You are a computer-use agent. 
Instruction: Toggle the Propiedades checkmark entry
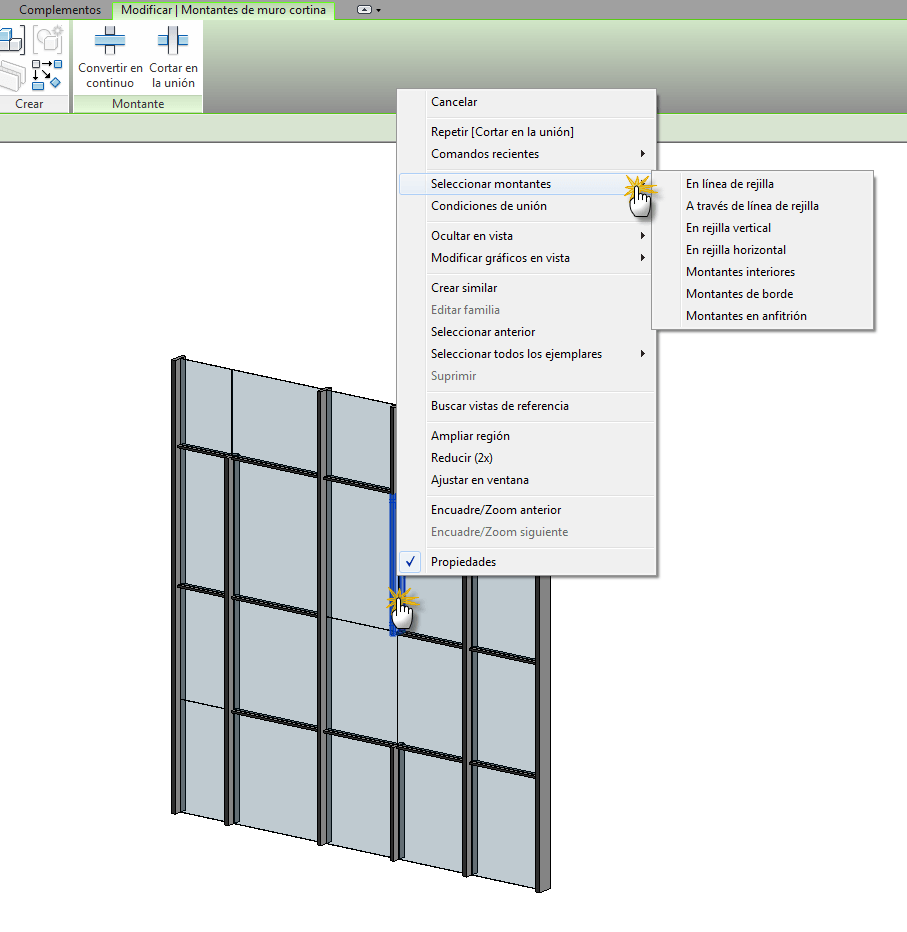click(x=527, y=562)
